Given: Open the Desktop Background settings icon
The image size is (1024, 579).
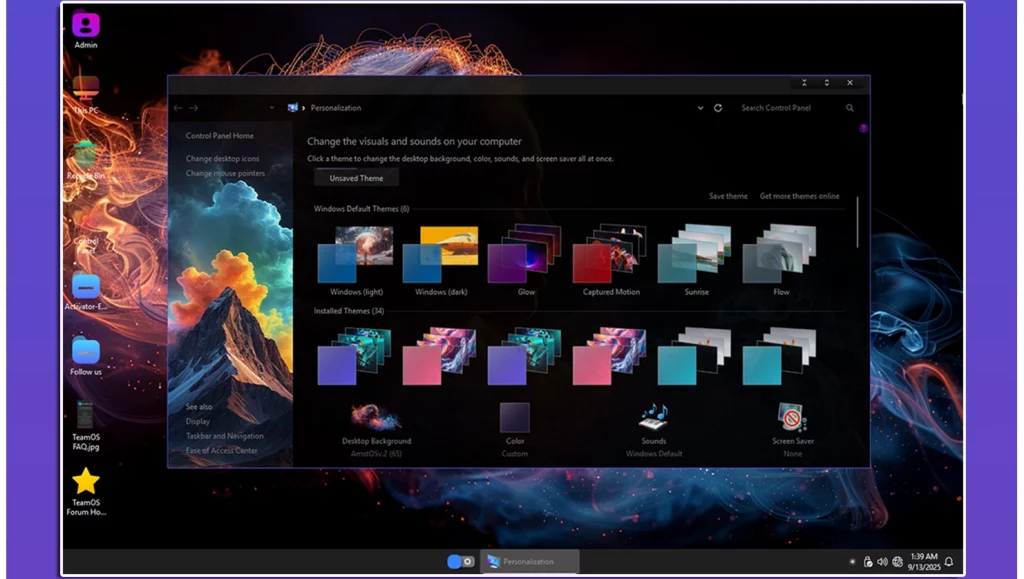Looking at the screenshot, I should [x=376, y=417].
